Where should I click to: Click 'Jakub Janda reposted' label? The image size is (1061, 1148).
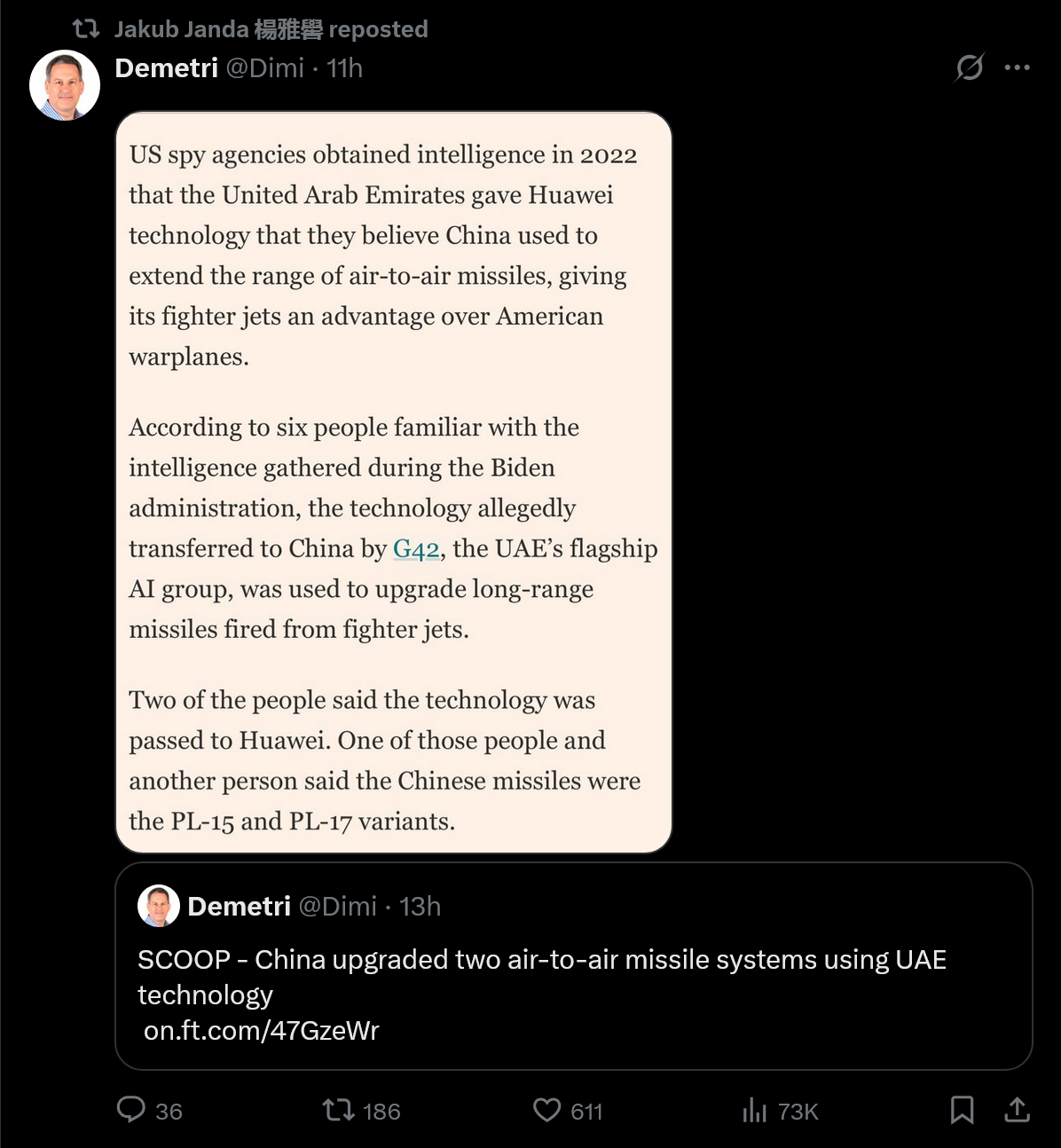coord(271,29)
